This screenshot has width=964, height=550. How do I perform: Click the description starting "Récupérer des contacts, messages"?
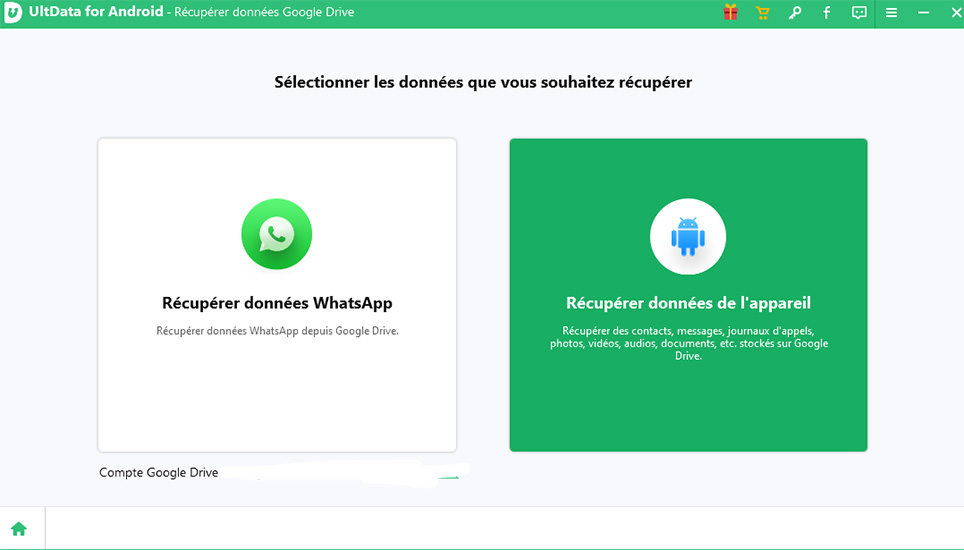click(689, 343)
